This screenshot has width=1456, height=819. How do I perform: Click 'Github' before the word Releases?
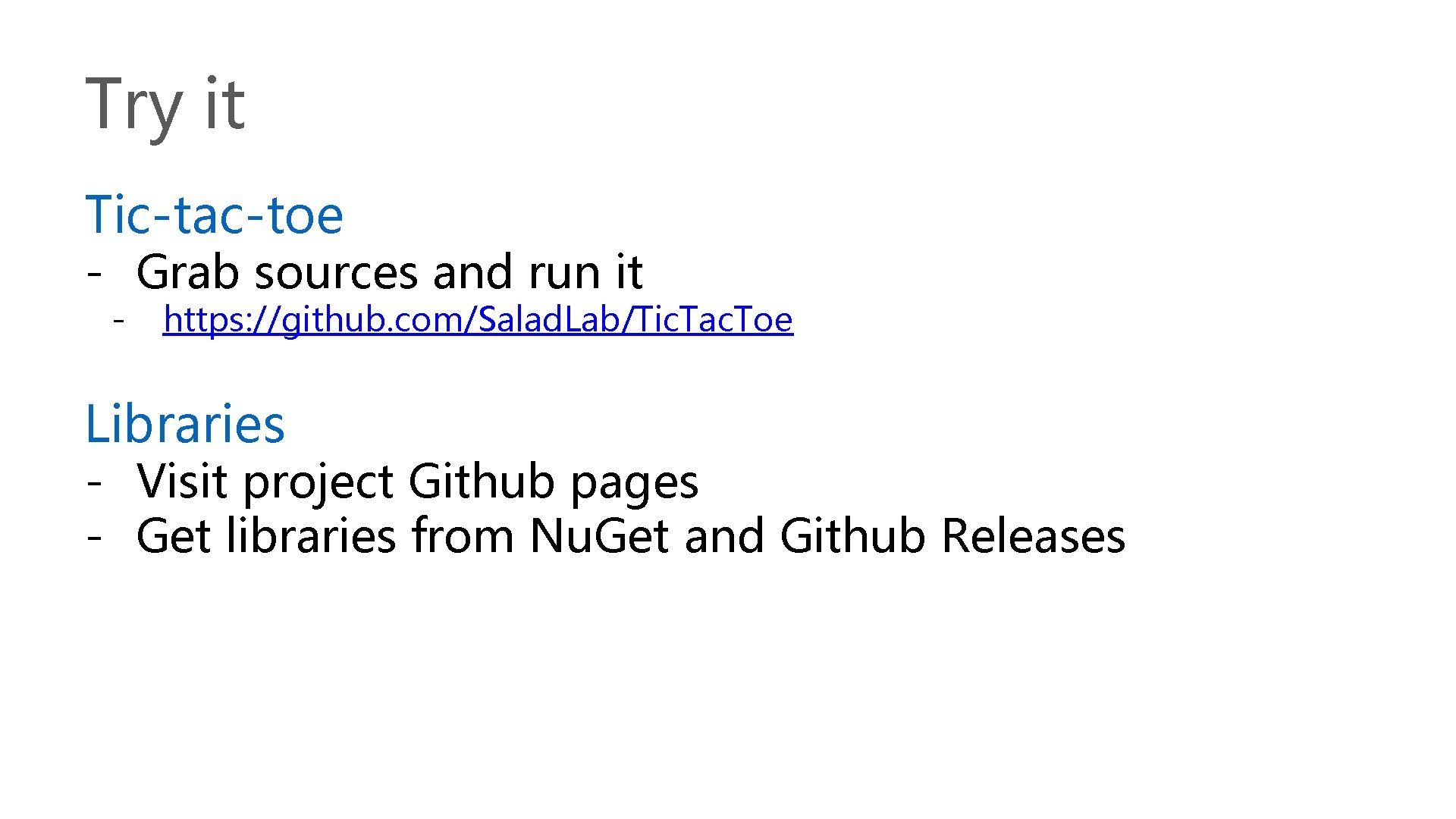[x=852, y=537]
